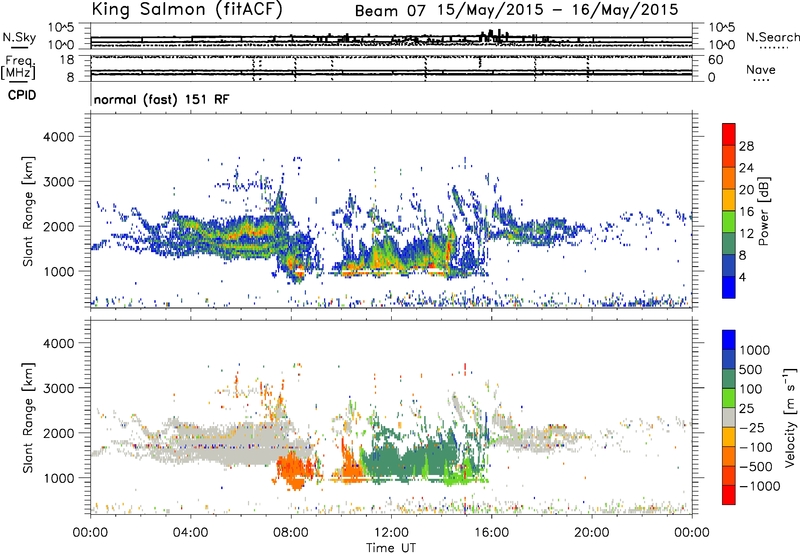Select the normal (fast) 151 RF text
This screenshot has height=554, width=800.
coord(161,99)
